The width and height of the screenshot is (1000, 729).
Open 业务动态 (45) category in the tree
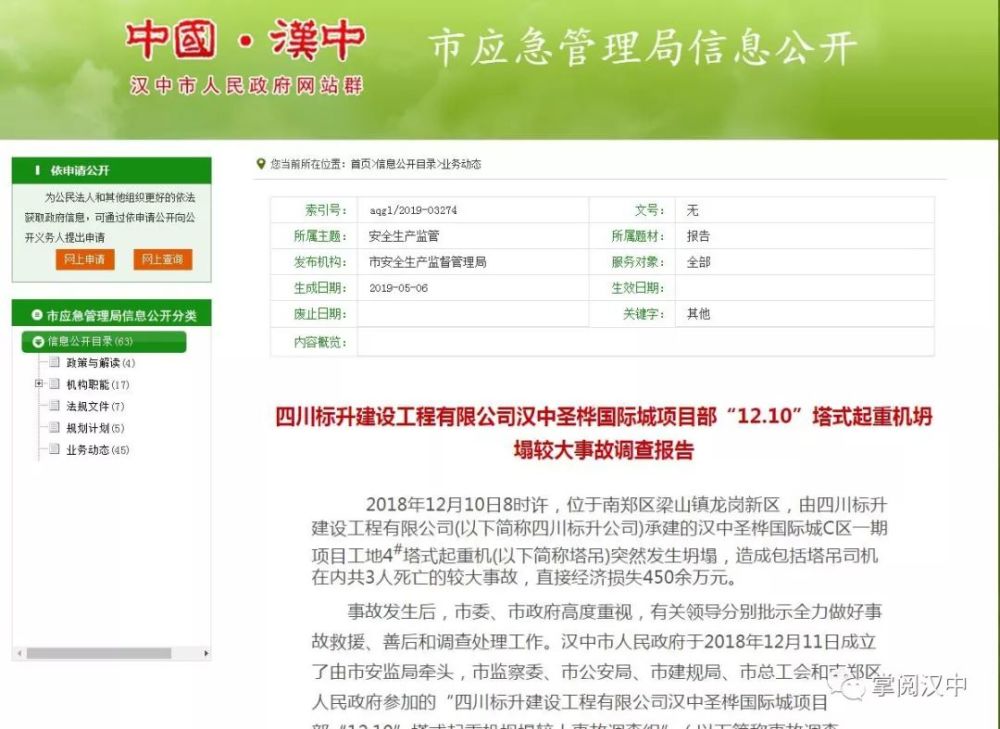pyautogui.click(x=98, y=450)
